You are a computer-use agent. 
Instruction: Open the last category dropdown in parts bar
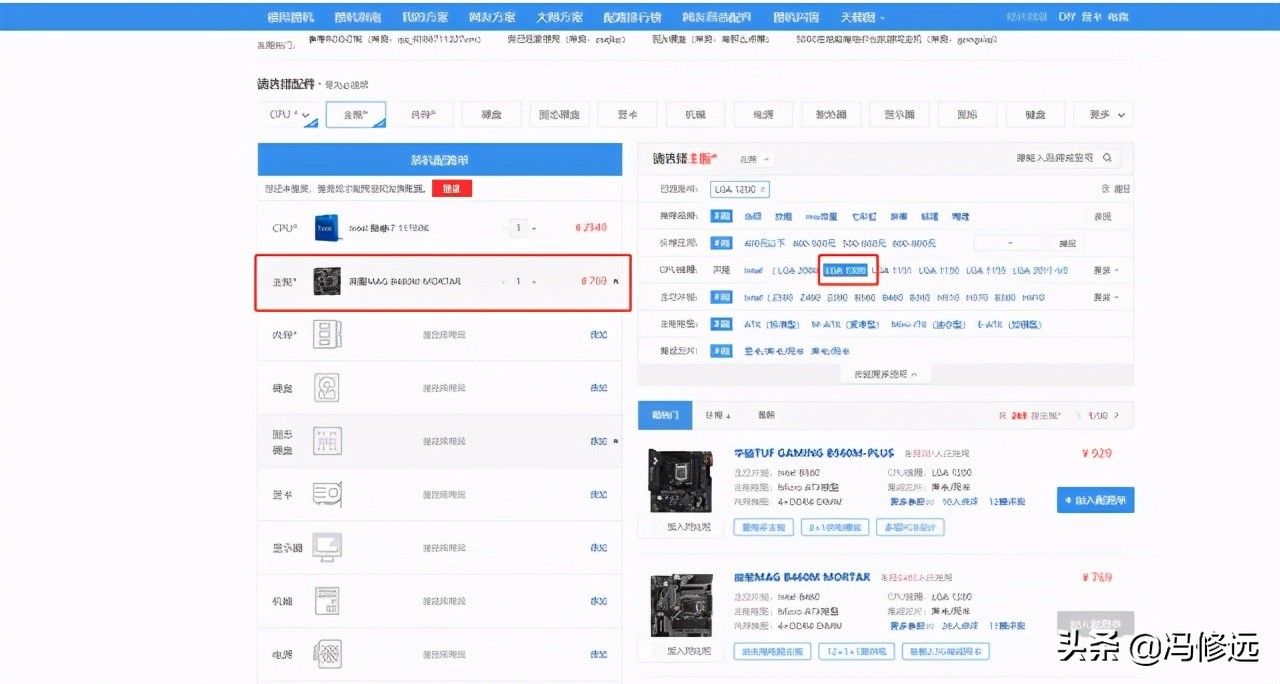1103,115
